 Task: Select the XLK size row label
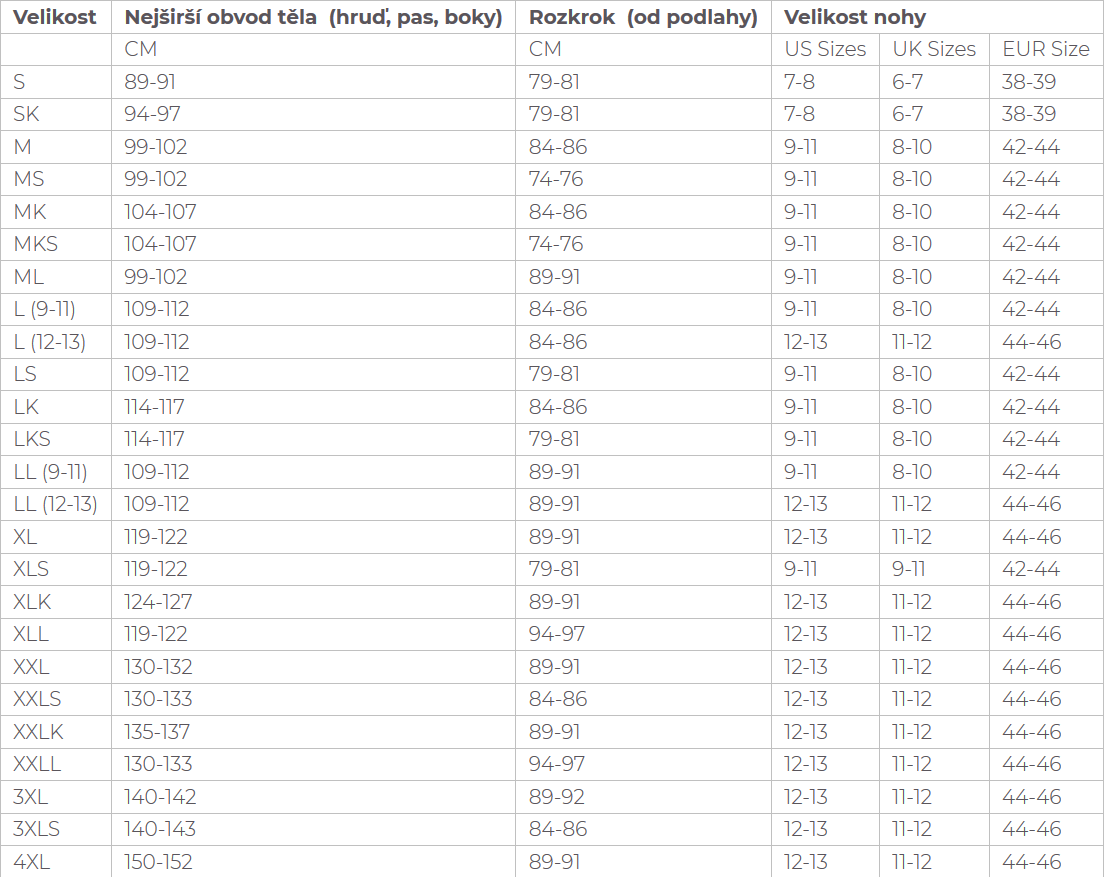point(32,602)
